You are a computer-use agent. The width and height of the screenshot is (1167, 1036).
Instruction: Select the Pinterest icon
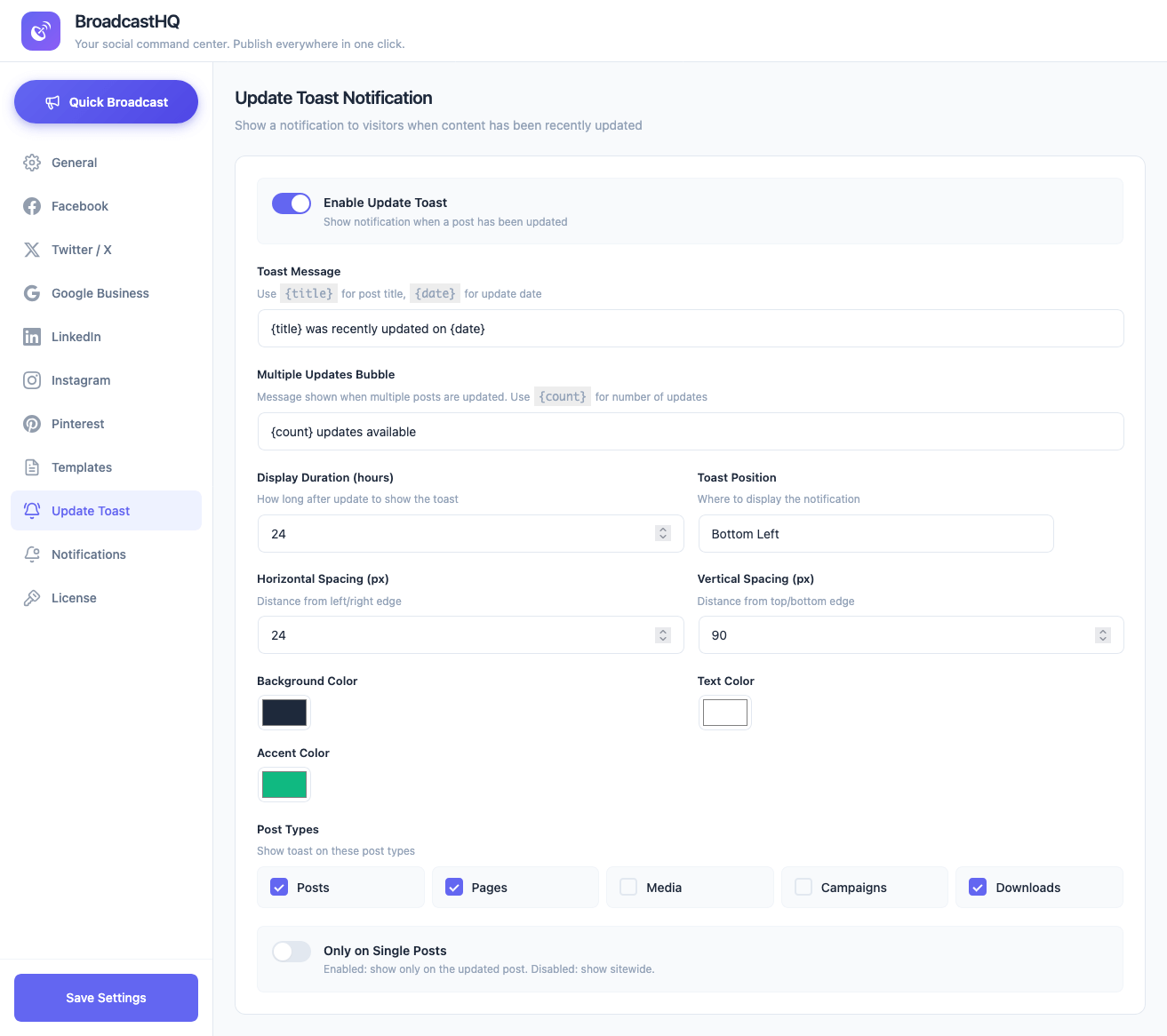[x=32, y=424]
